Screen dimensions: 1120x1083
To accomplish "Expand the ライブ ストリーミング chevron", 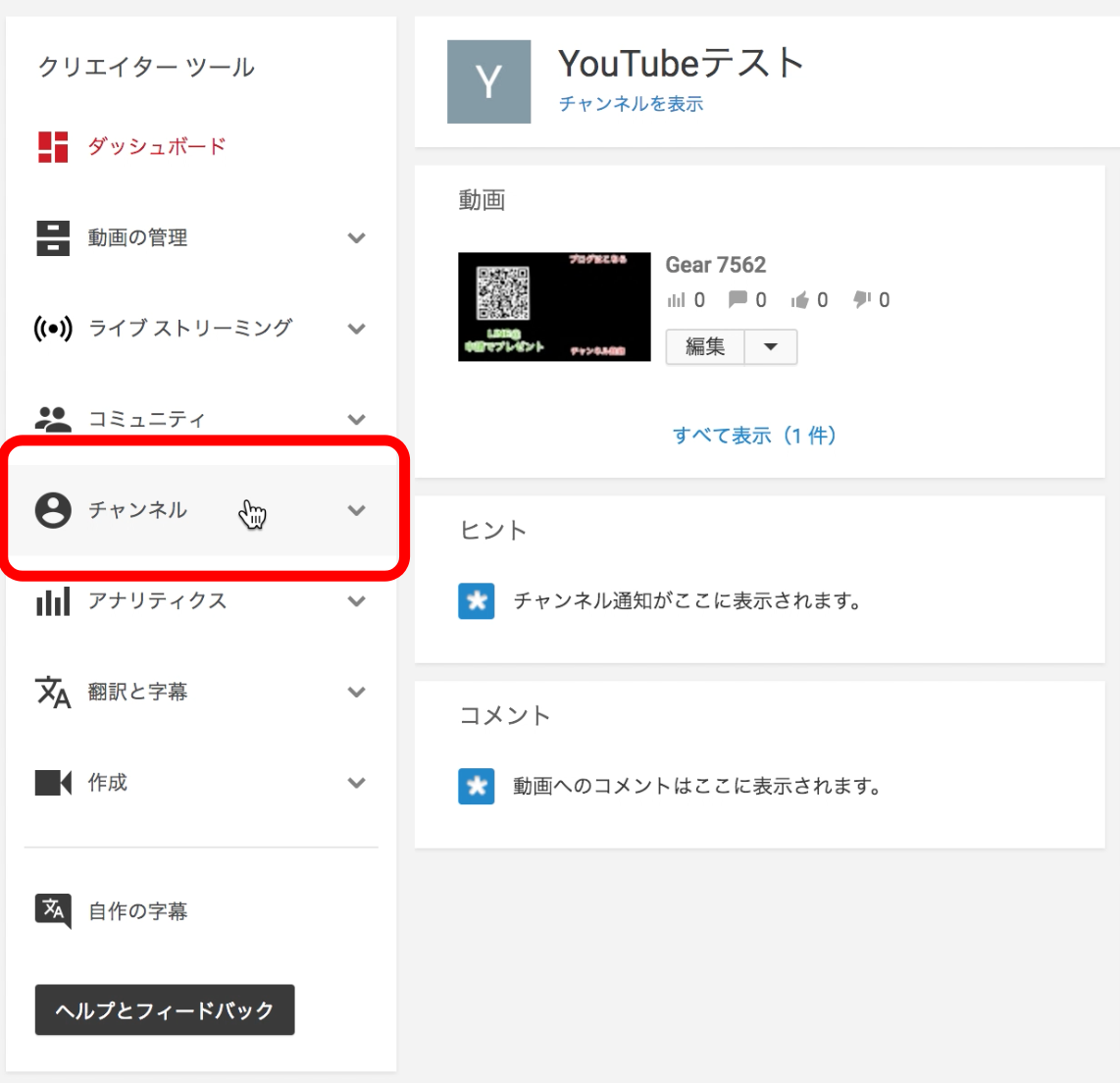I will tap(356, 329).
